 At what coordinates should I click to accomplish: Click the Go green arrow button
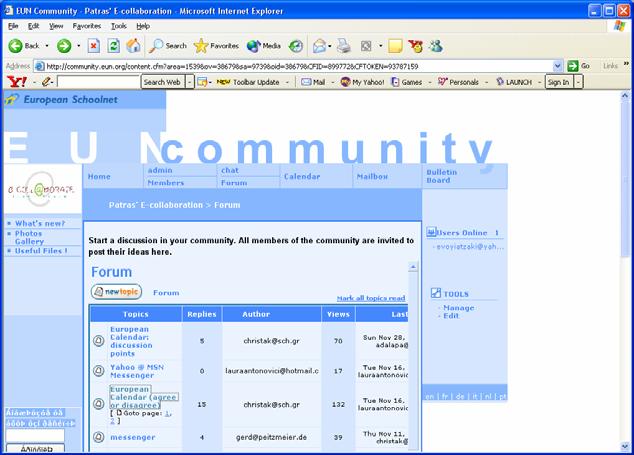573,66
